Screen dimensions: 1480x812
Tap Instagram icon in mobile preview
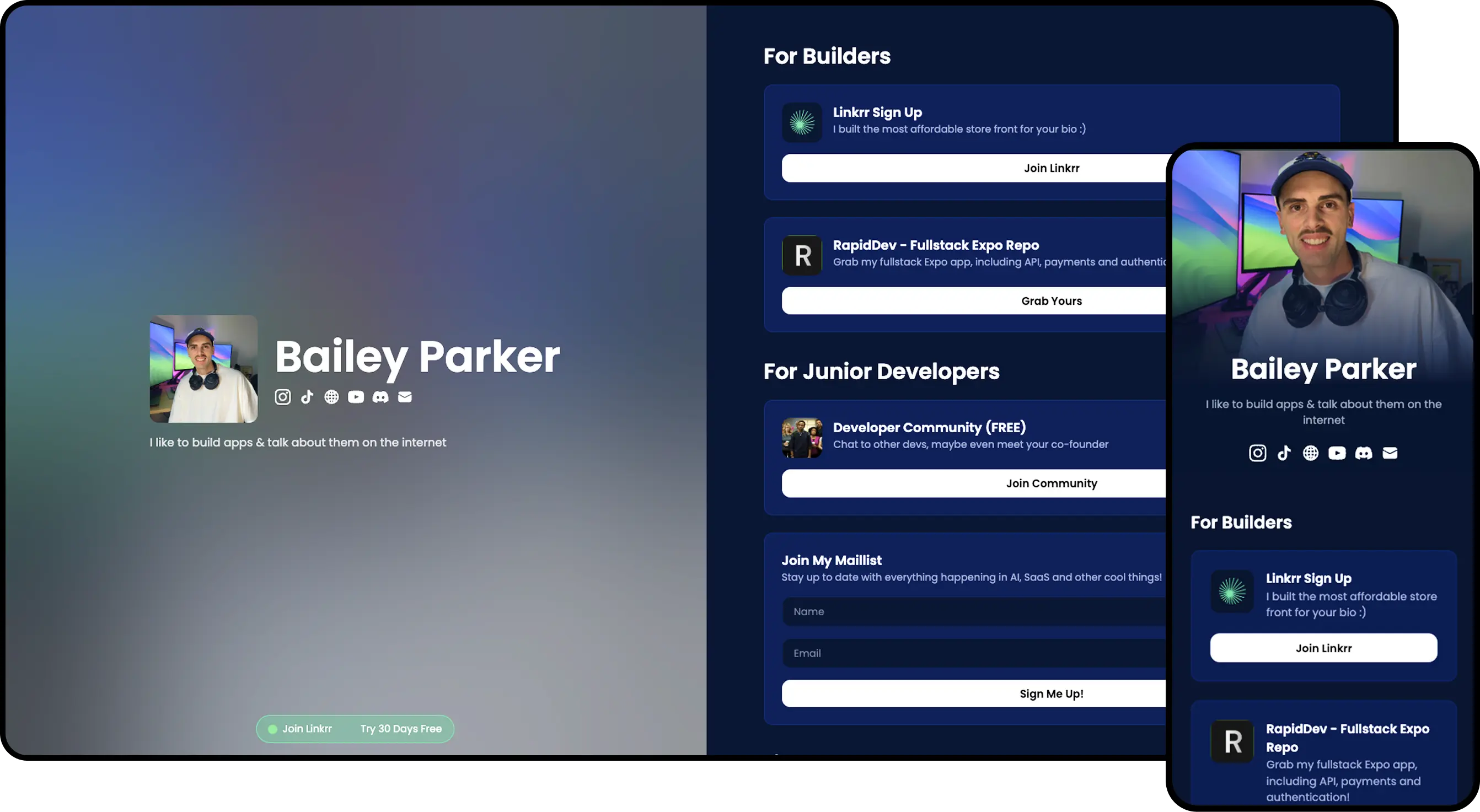point(1257,453)
